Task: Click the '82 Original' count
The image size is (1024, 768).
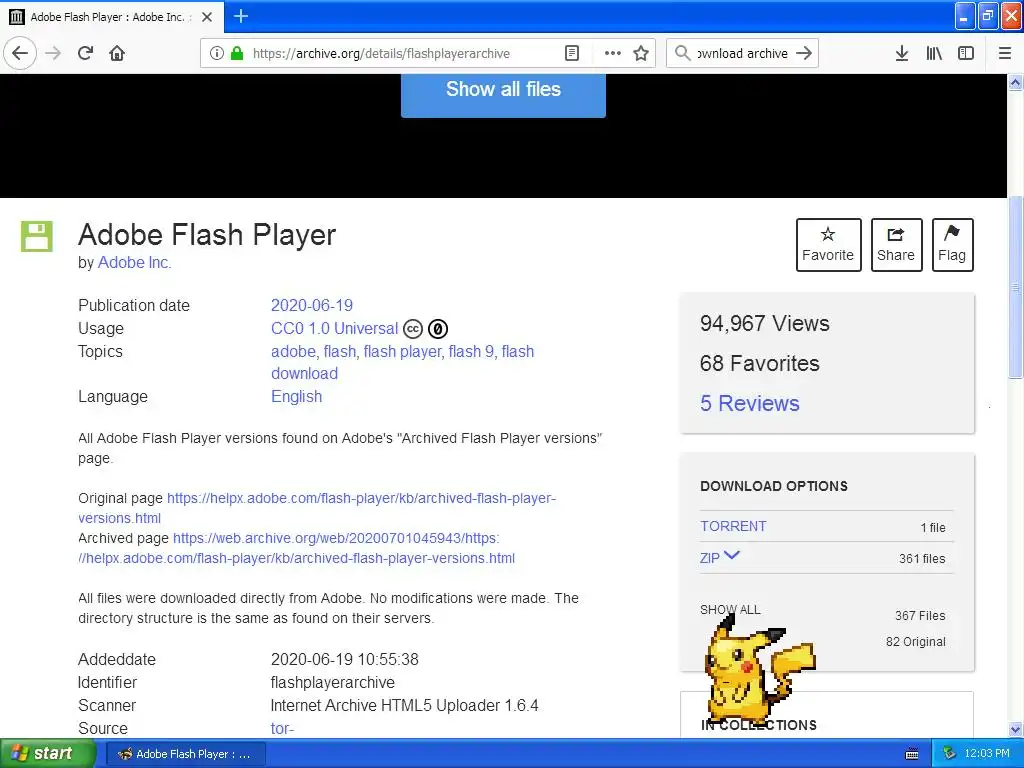Action: [916, 642]
